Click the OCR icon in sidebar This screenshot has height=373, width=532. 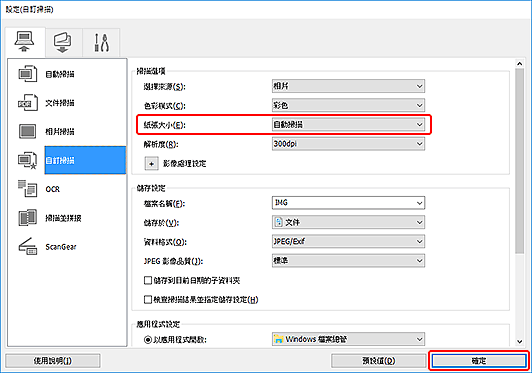(x=27, y=189)
